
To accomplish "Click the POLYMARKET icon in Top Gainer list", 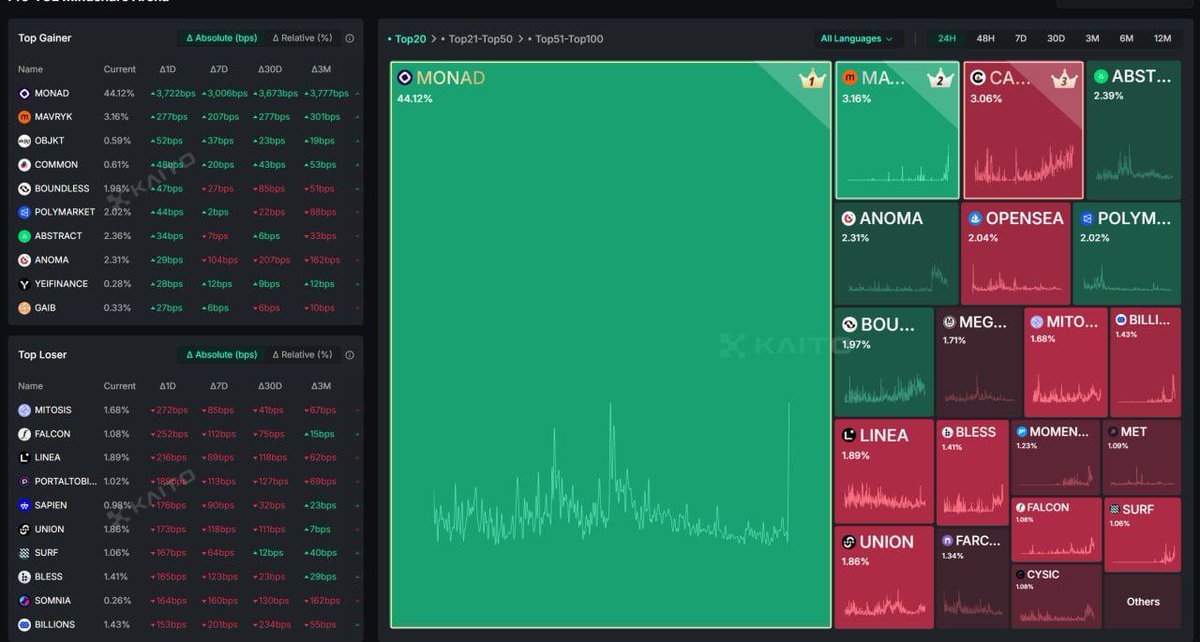I will 25,212.
